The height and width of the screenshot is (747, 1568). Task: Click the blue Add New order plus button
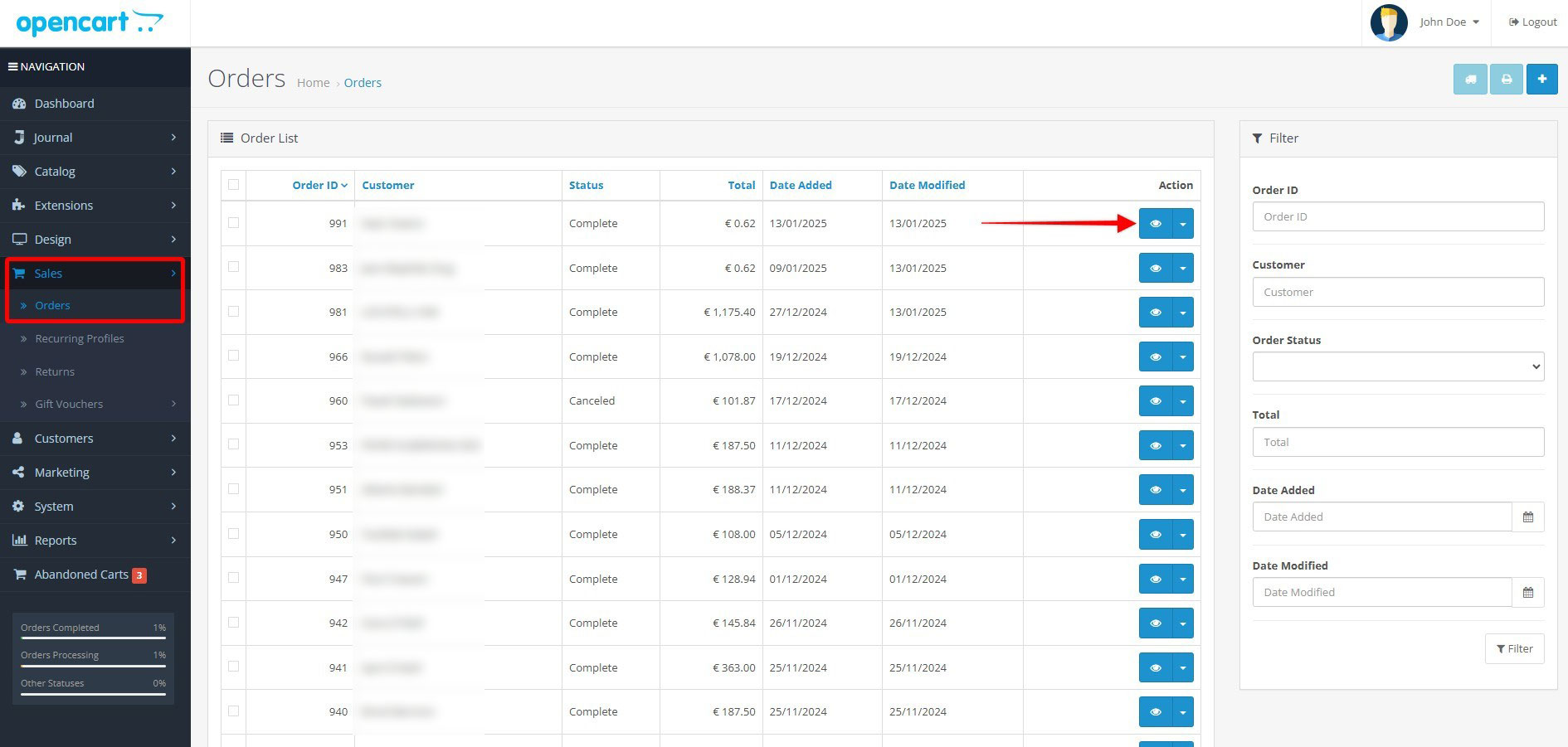(1542, 80)
